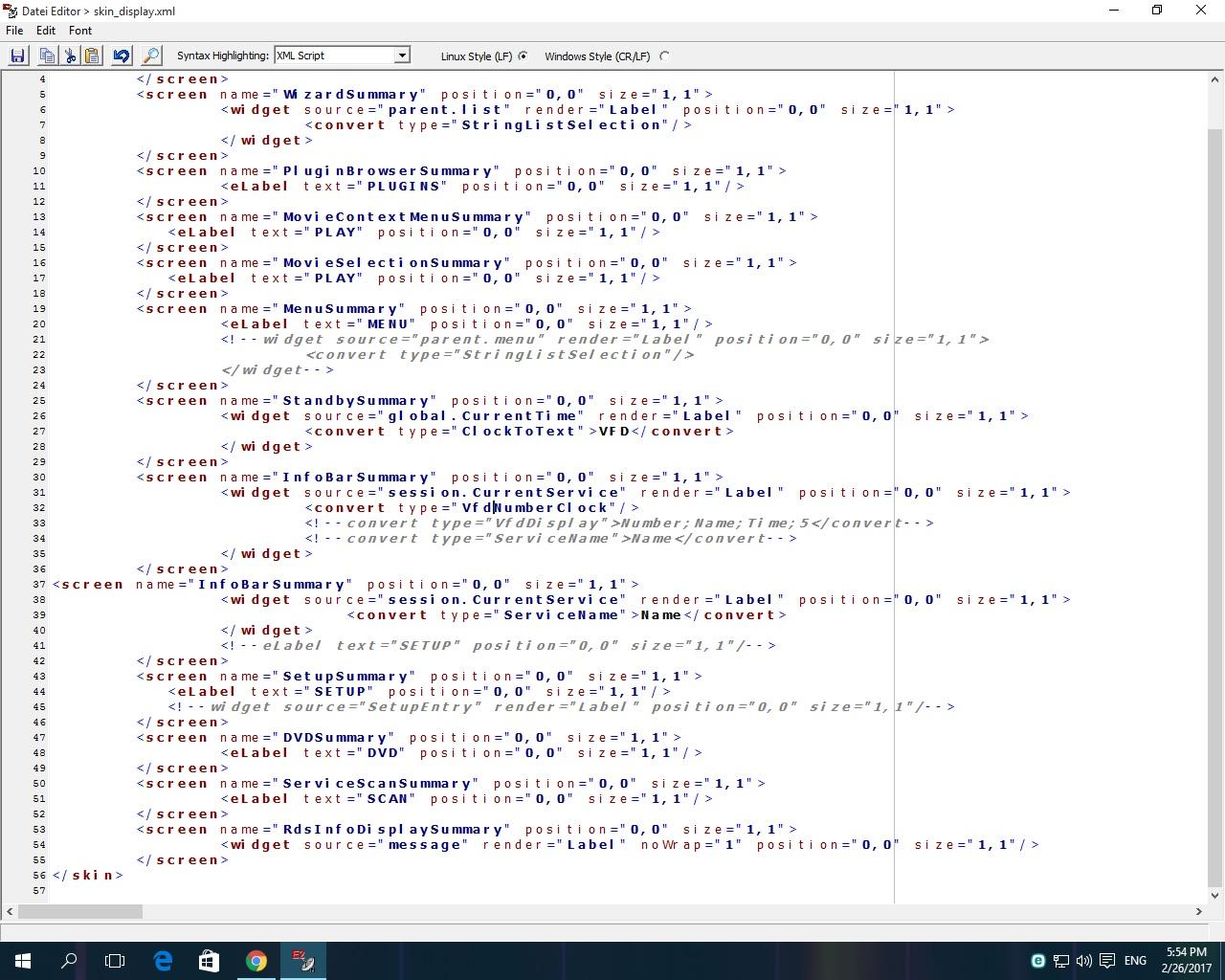Click the text "WizardSummary" on line 5
This screenshot has height=980, width=1225.
pyautogui.click(x=351, y=94)
